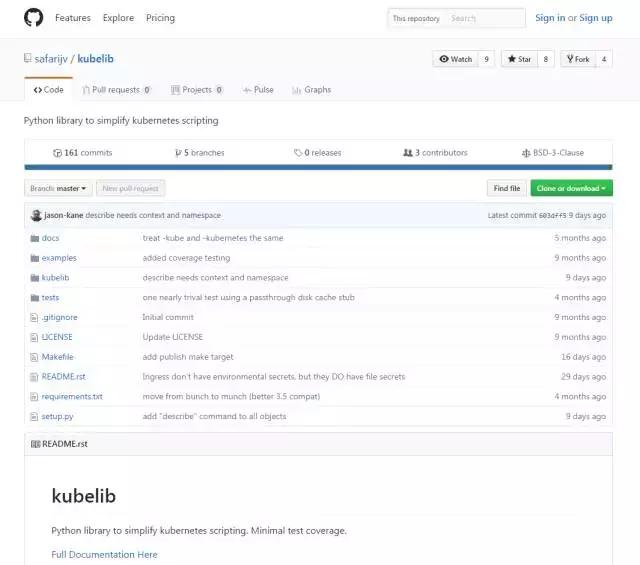The height and width of the screenshot is (565, 640).
Task: Click the New pull request button
Action: tap(131, 188)
